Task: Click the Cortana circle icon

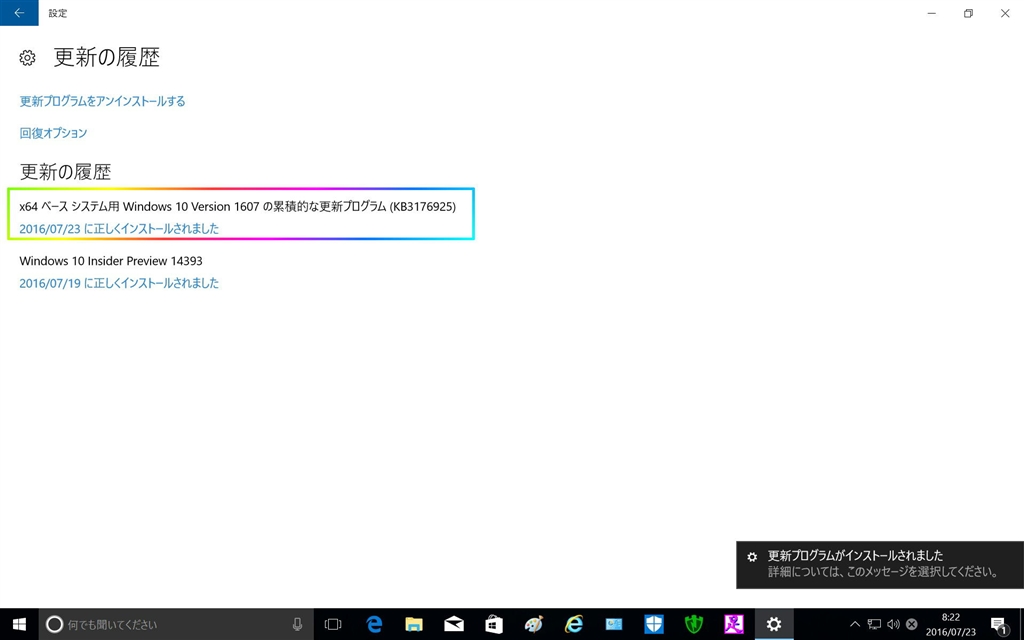Action: [x=55, y=624]
